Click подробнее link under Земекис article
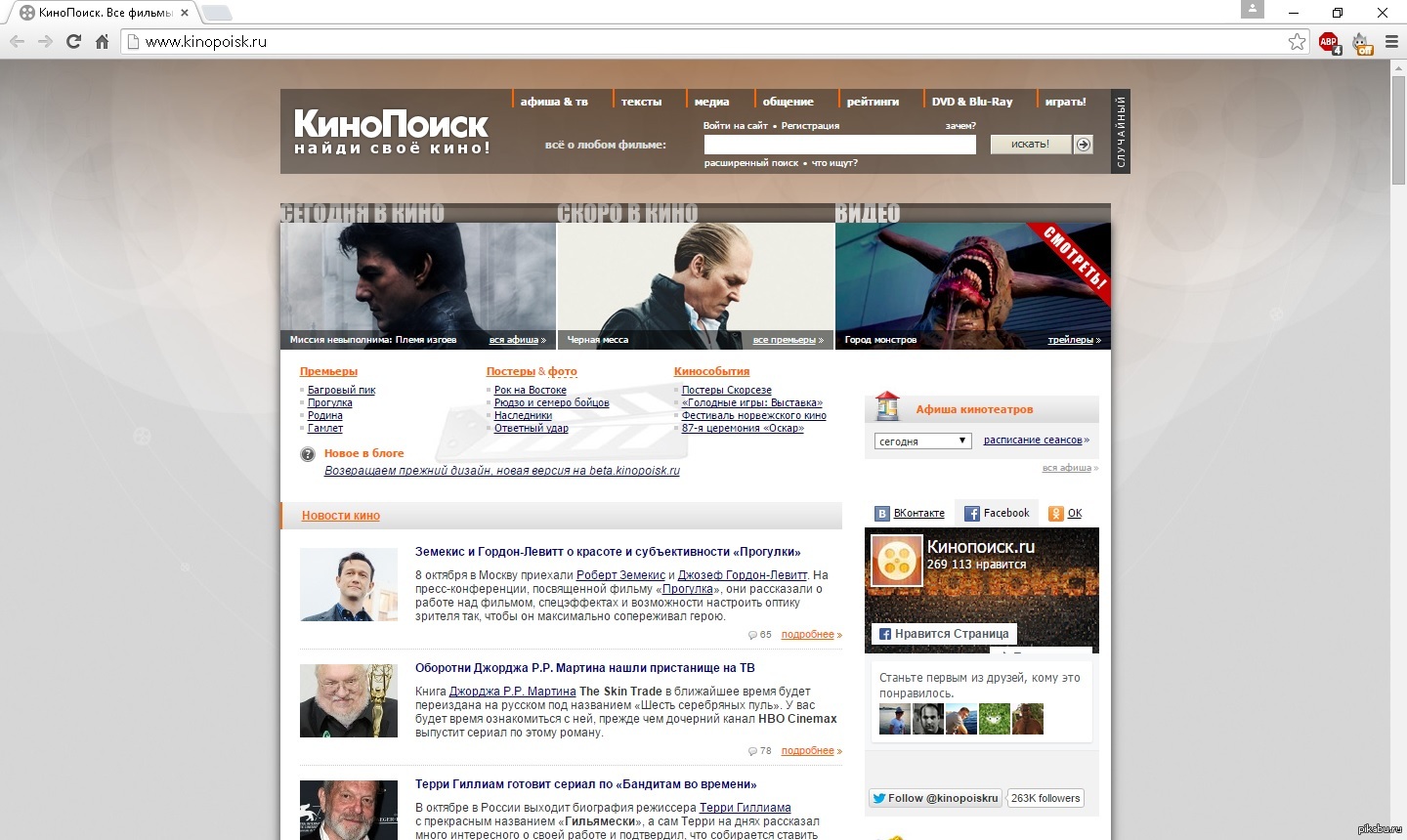Viewport: 1407px width, 840px height. (808, 635)
